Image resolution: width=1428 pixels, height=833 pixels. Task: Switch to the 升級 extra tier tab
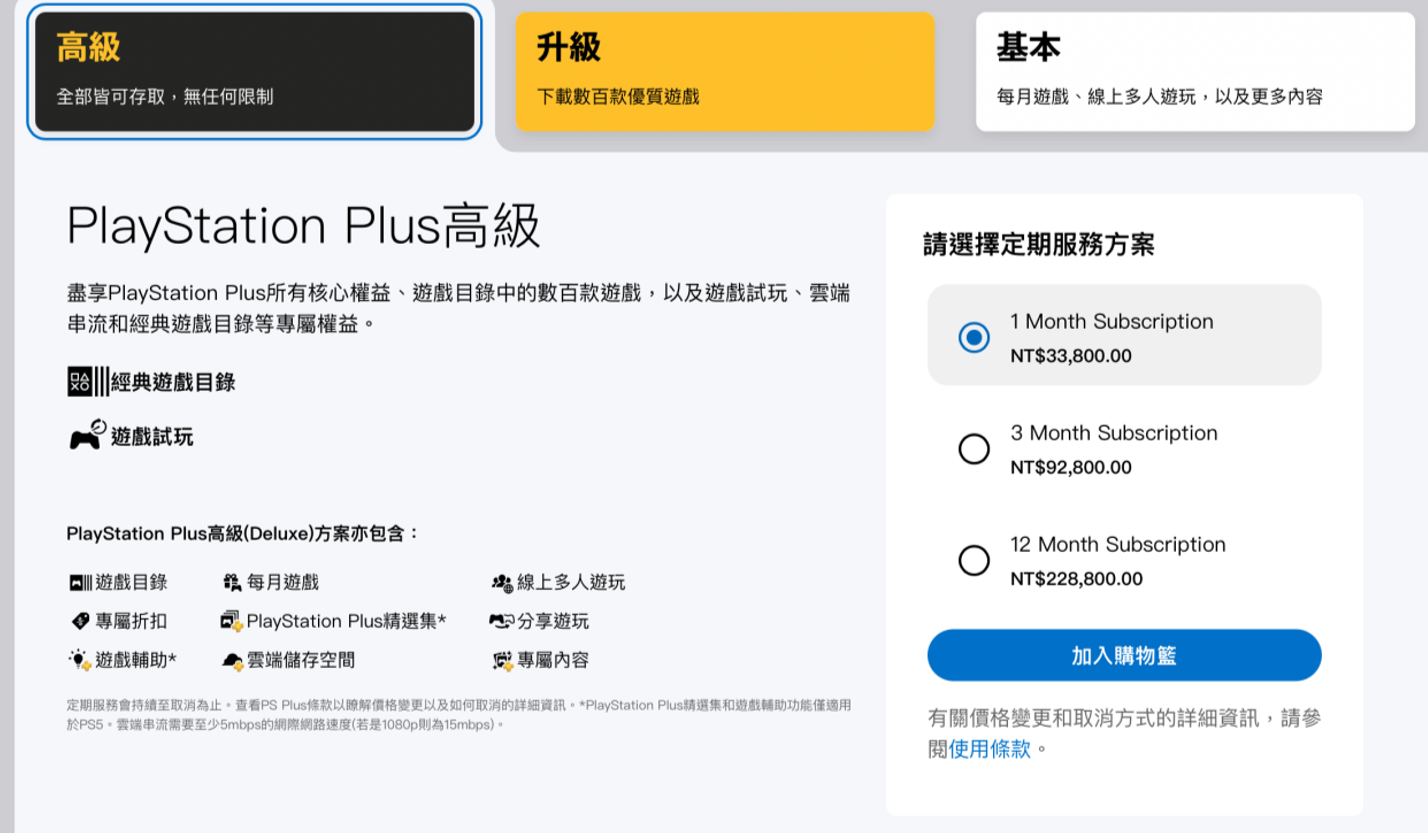tap(725, 72)
